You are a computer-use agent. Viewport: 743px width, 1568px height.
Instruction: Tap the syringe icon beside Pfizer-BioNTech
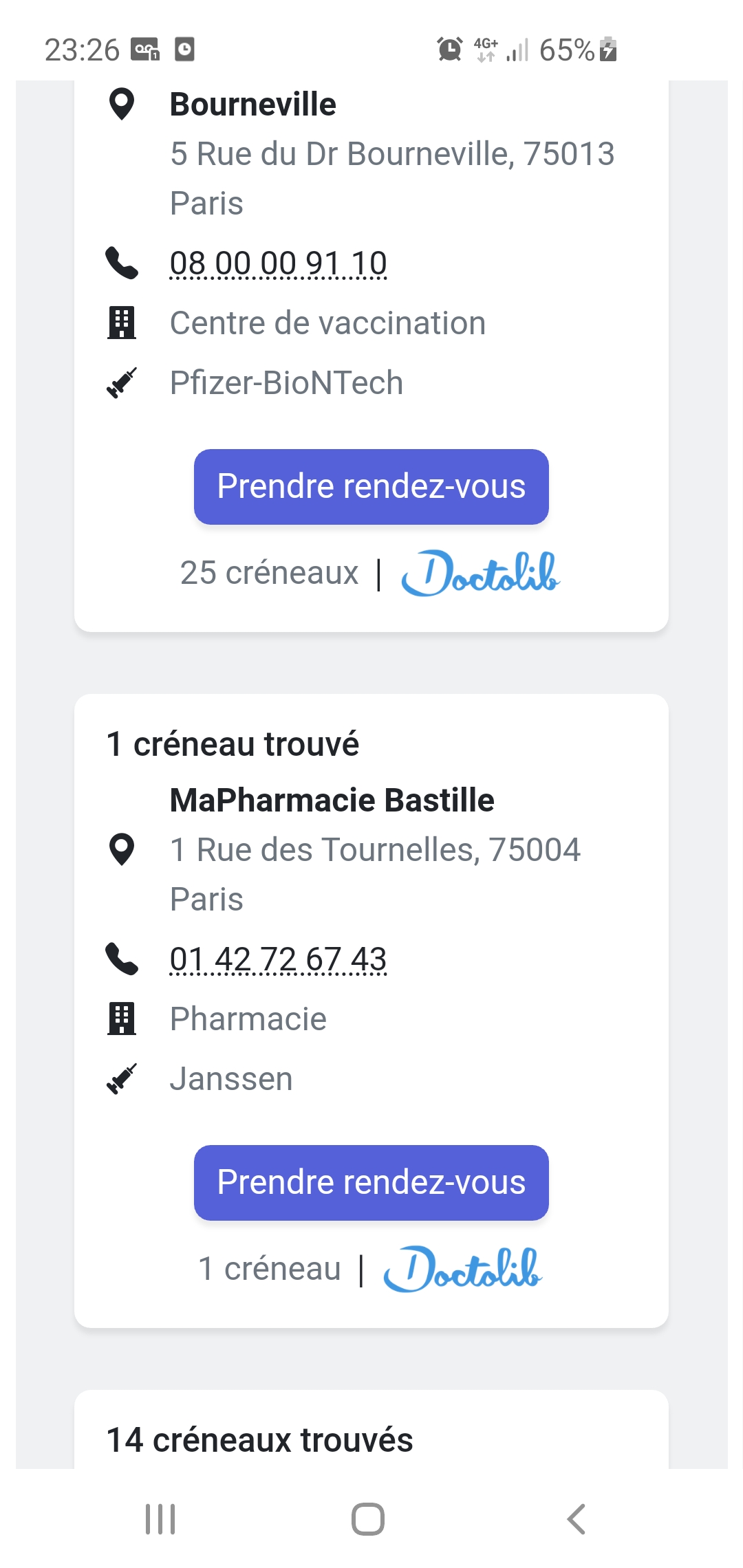(x=122, y=382)
